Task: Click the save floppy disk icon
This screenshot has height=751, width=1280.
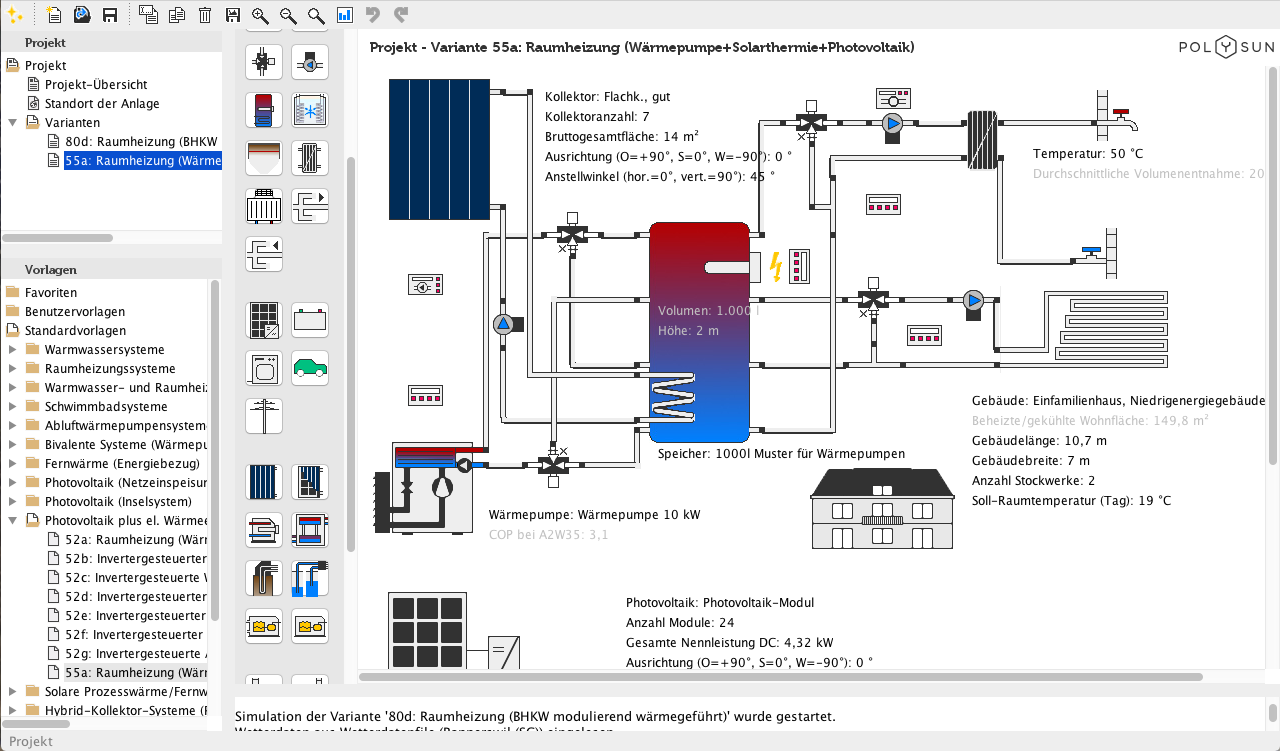Action: (110, 14)
